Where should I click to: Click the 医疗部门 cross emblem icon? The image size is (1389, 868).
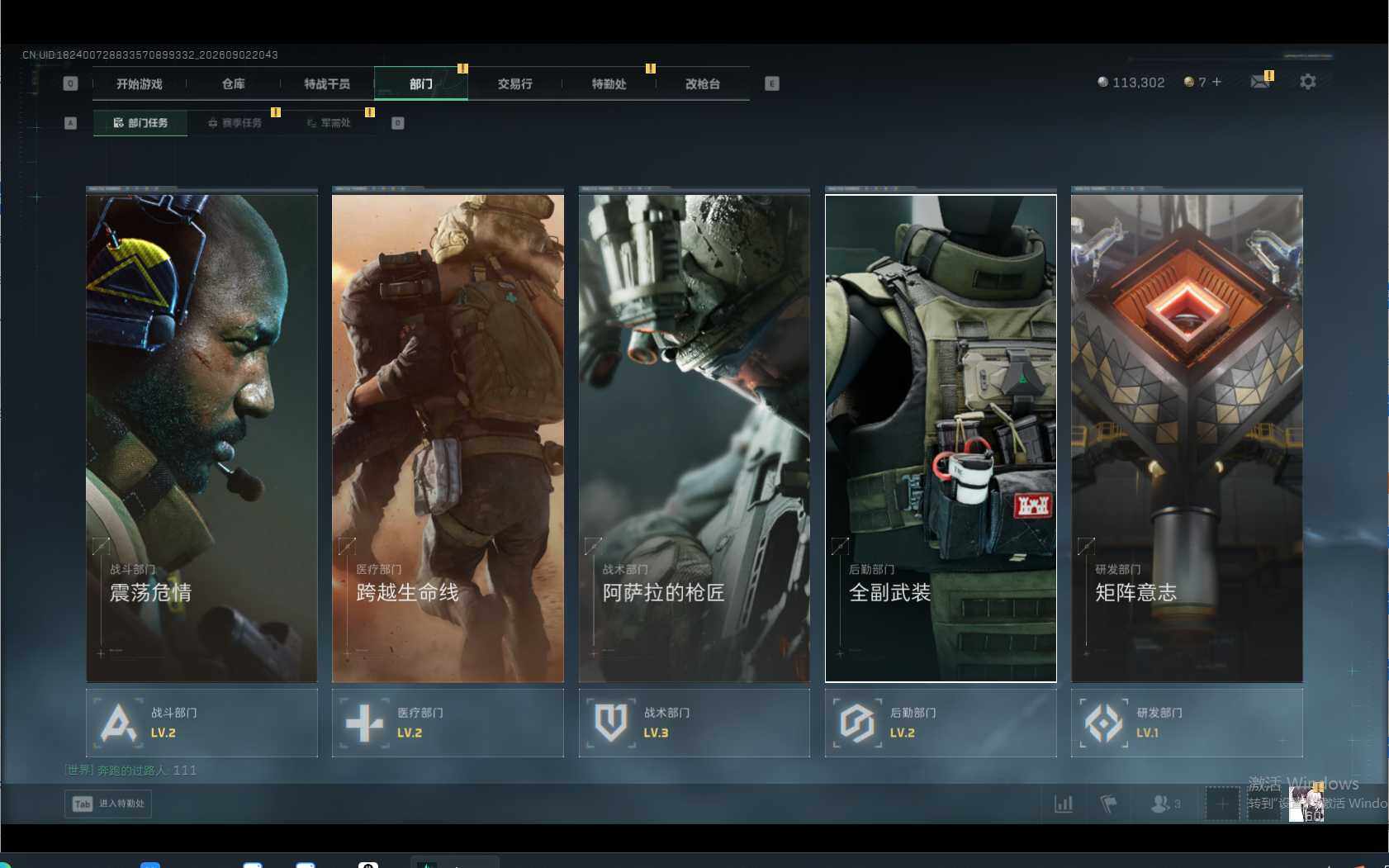[364, 723]
